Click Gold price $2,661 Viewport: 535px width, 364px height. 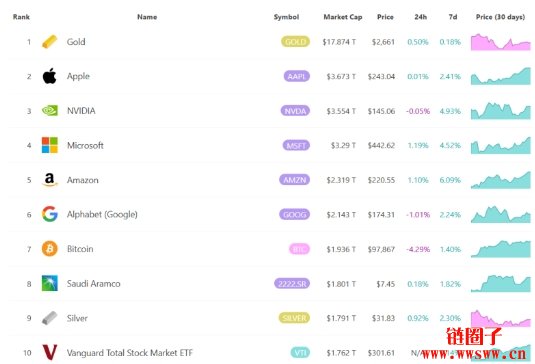(x=383, y=42)
